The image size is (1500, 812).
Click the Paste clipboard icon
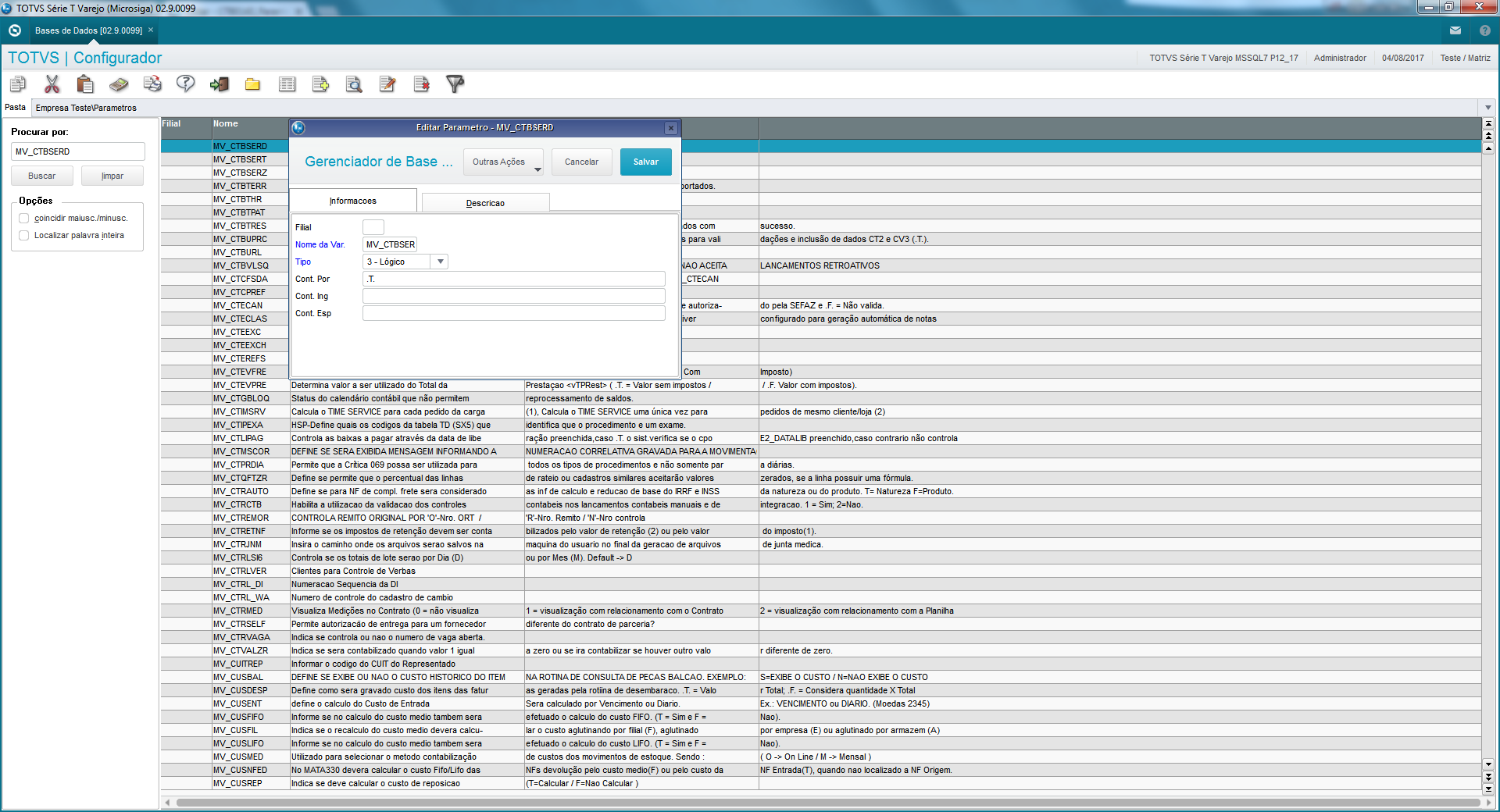[x=85, y=84]
